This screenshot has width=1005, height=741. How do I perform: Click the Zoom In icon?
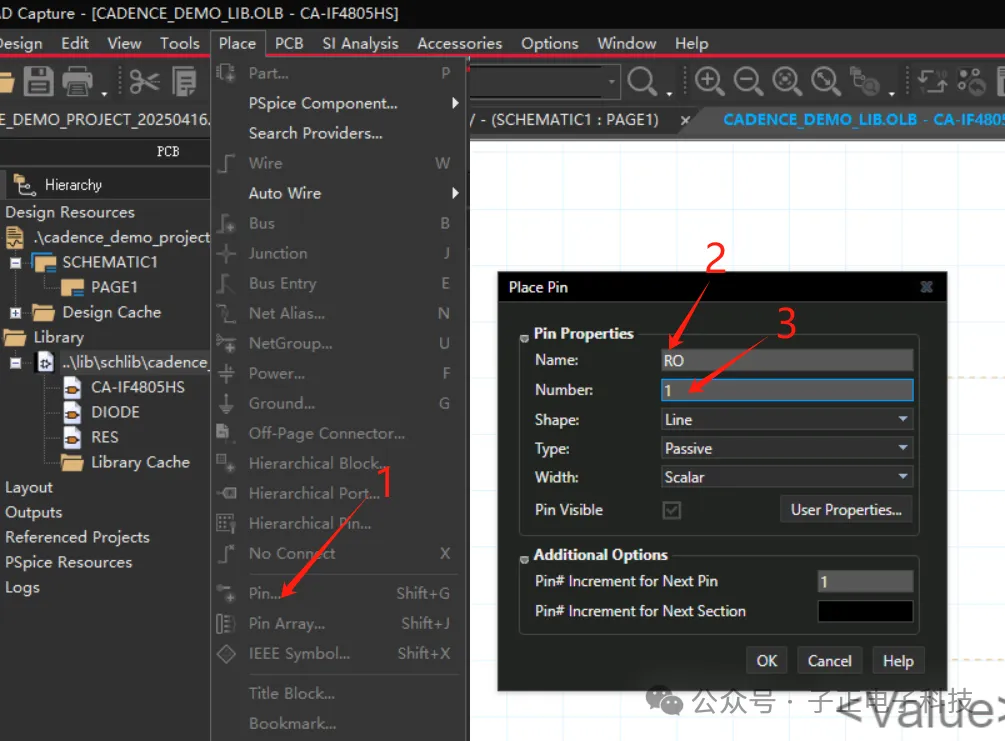[x=709, y=81]
